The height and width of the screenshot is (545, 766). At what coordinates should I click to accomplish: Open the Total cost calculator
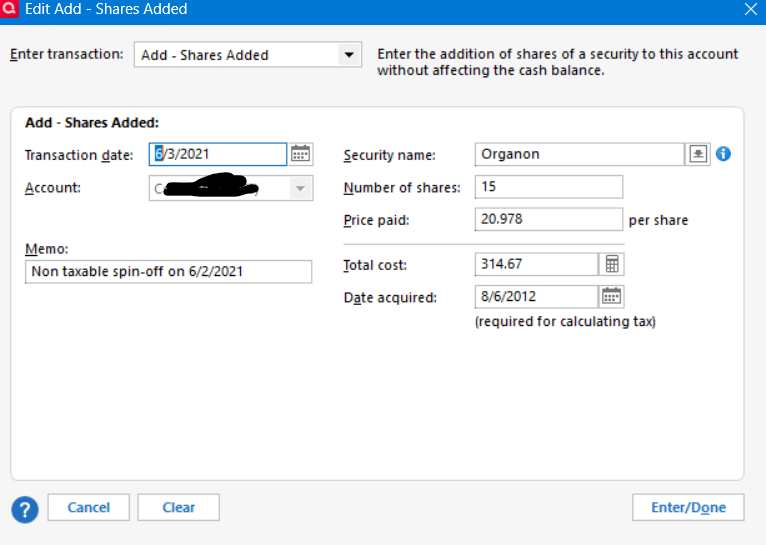click(612, 264)
